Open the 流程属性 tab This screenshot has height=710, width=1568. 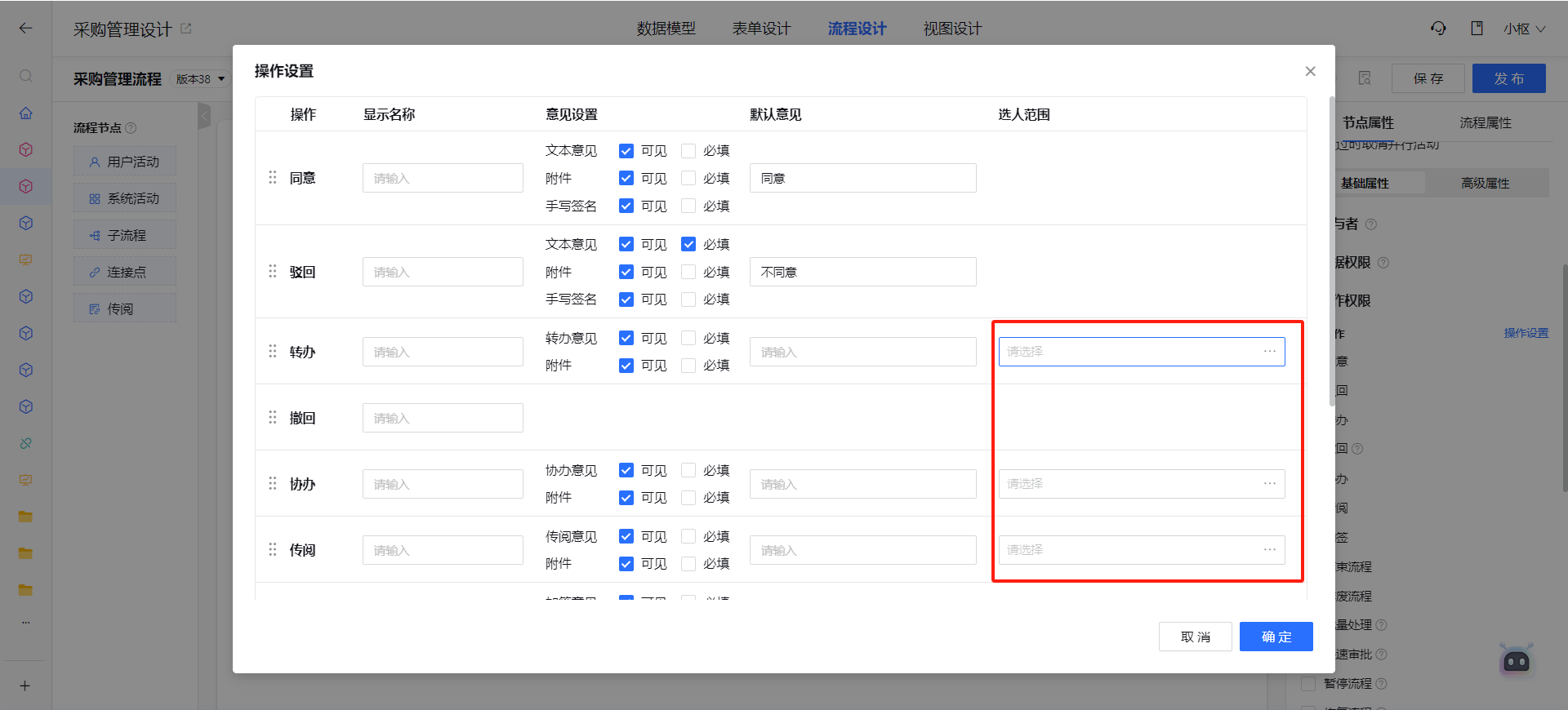pyautogui.click(x=1486, y=122)
